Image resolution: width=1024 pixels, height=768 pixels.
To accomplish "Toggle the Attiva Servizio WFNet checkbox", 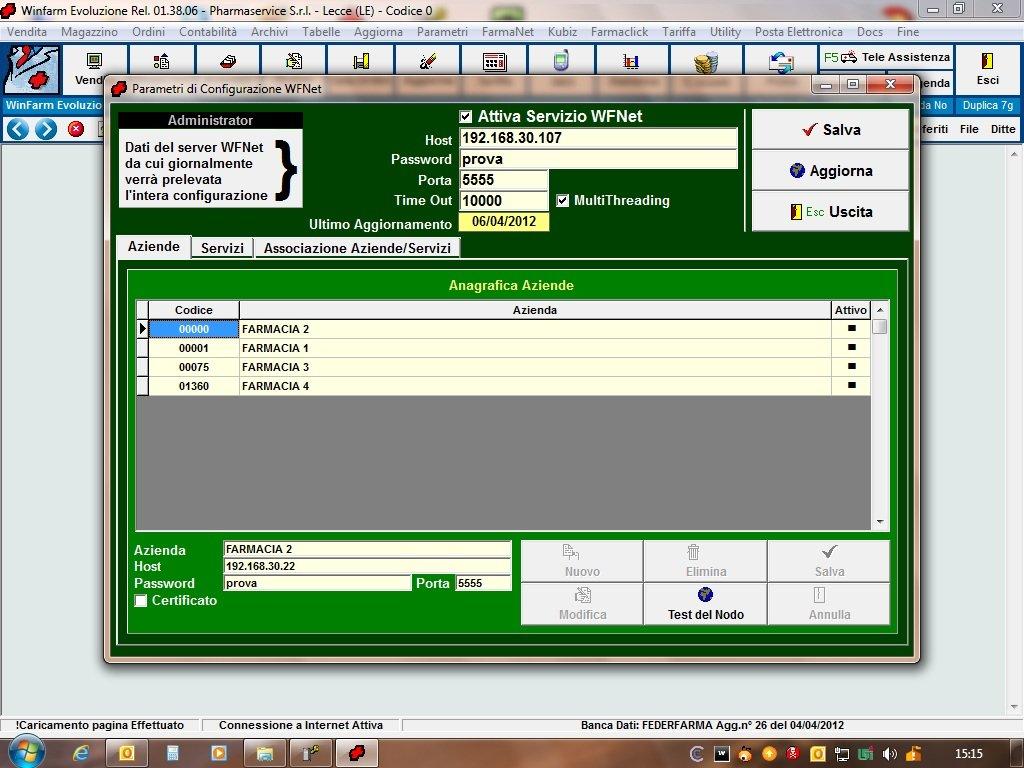I will click(466, 117).
